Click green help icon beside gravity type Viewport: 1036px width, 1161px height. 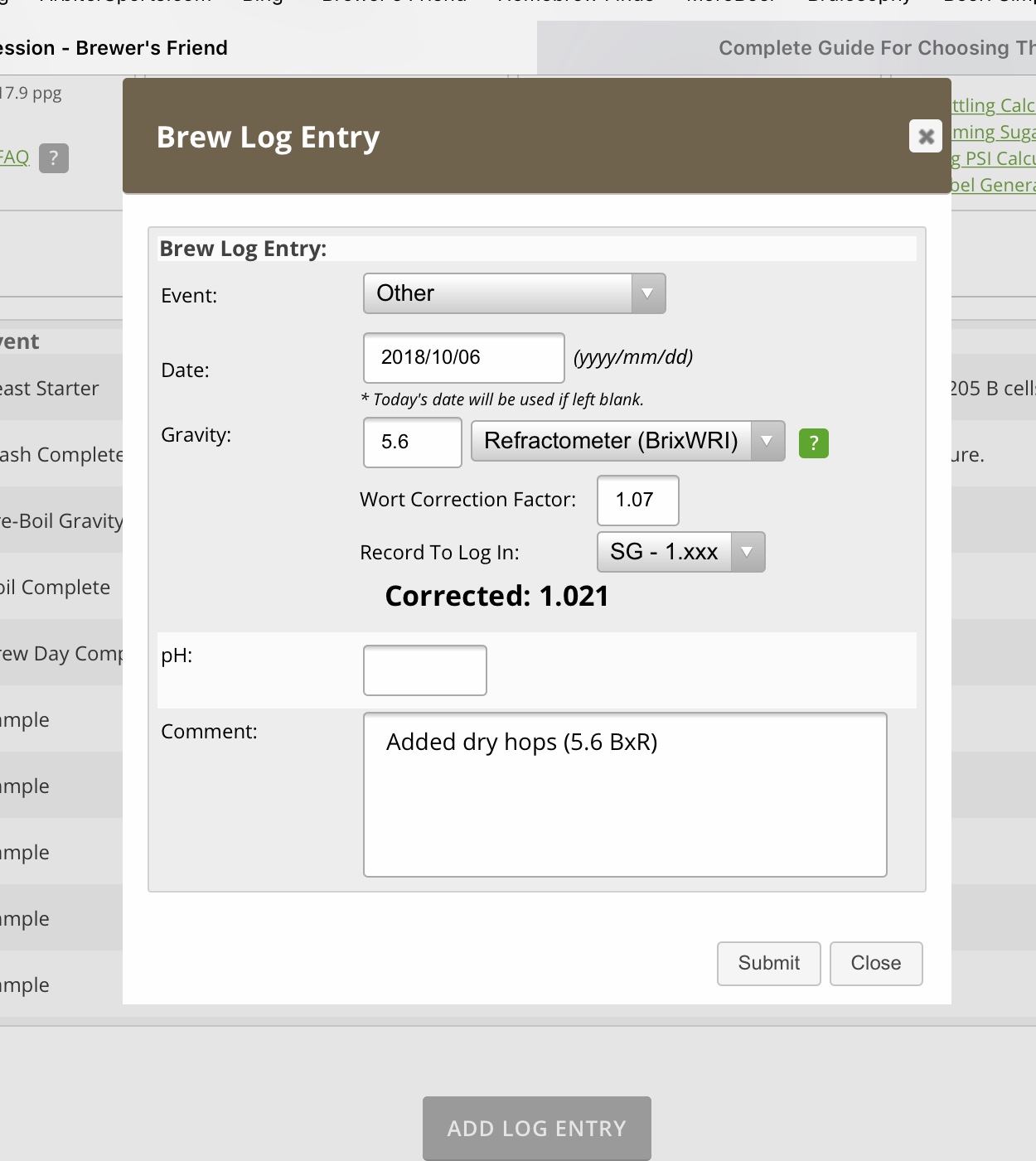tap(813, 443)
